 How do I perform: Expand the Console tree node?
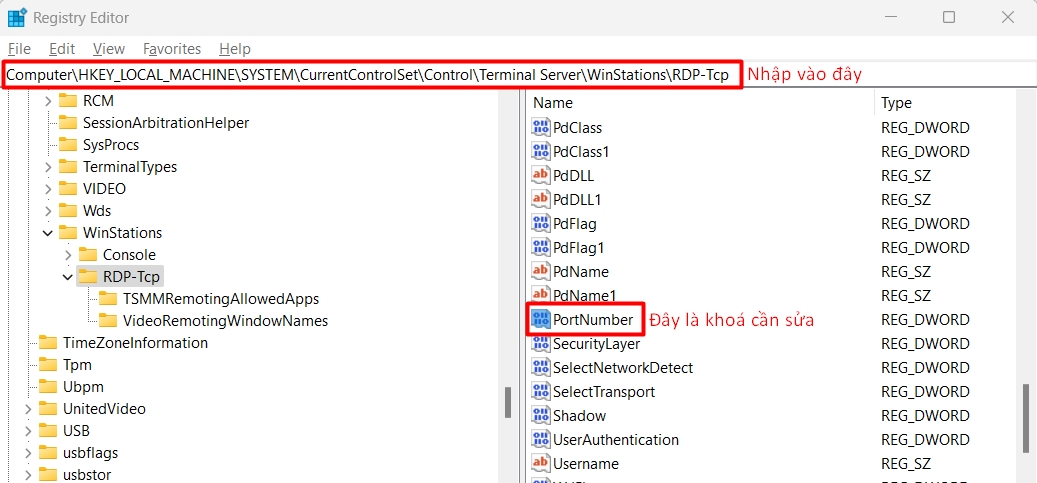click(x=67, y=255)
